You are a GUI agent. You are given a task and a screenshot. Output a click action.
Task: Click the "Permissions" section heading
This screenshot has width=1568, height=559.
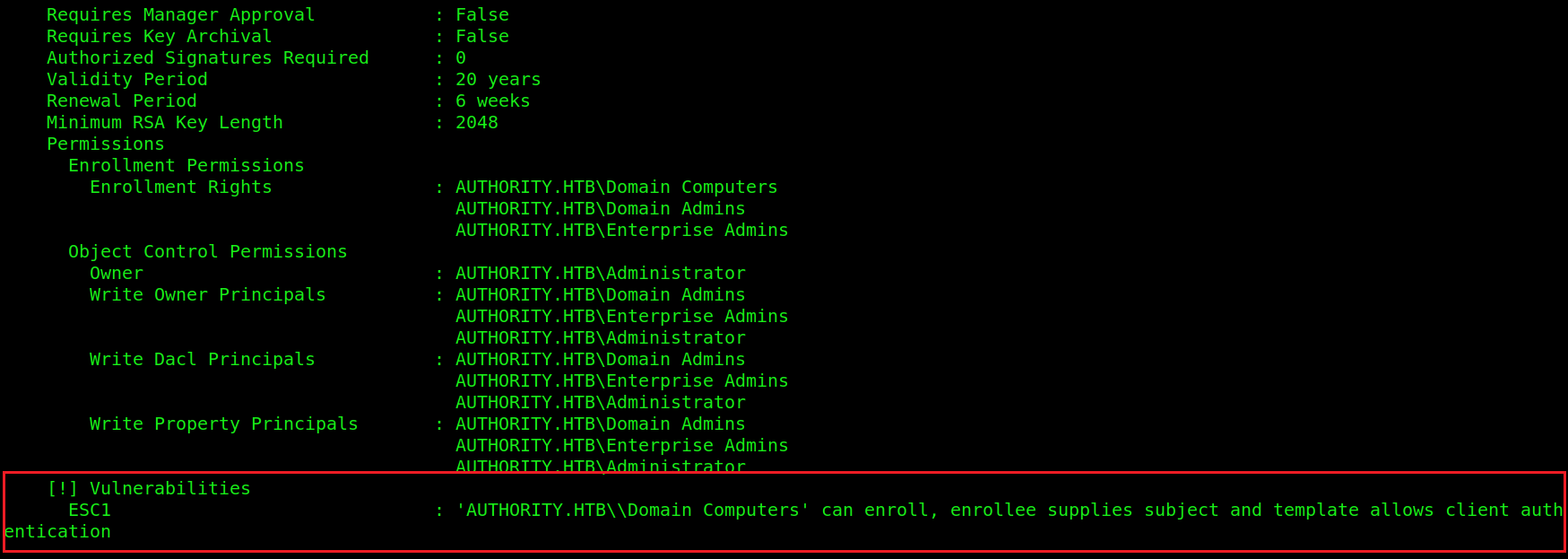105,144
